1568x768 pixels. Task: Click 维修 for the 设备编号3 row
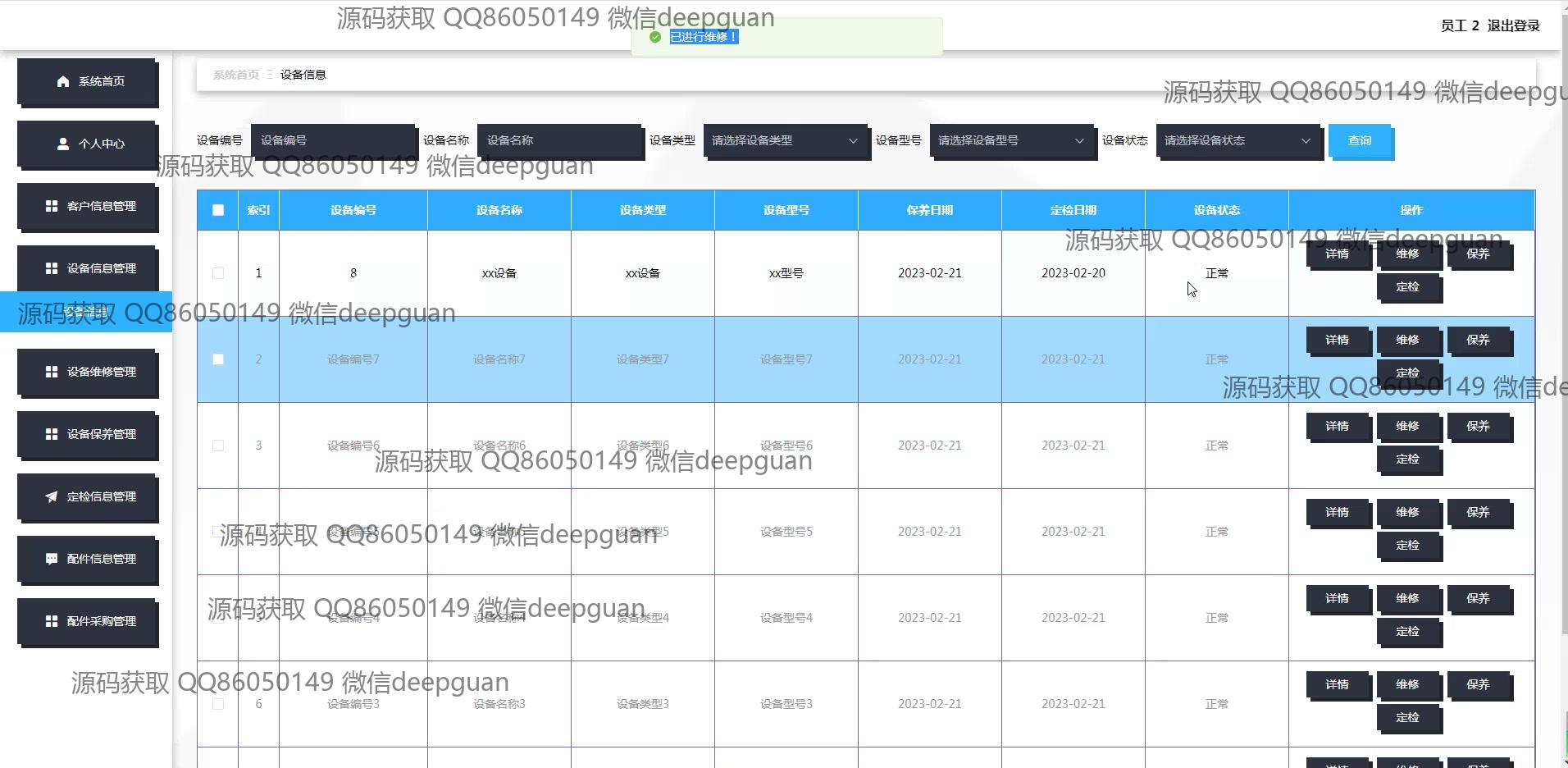click(1408, 685)
